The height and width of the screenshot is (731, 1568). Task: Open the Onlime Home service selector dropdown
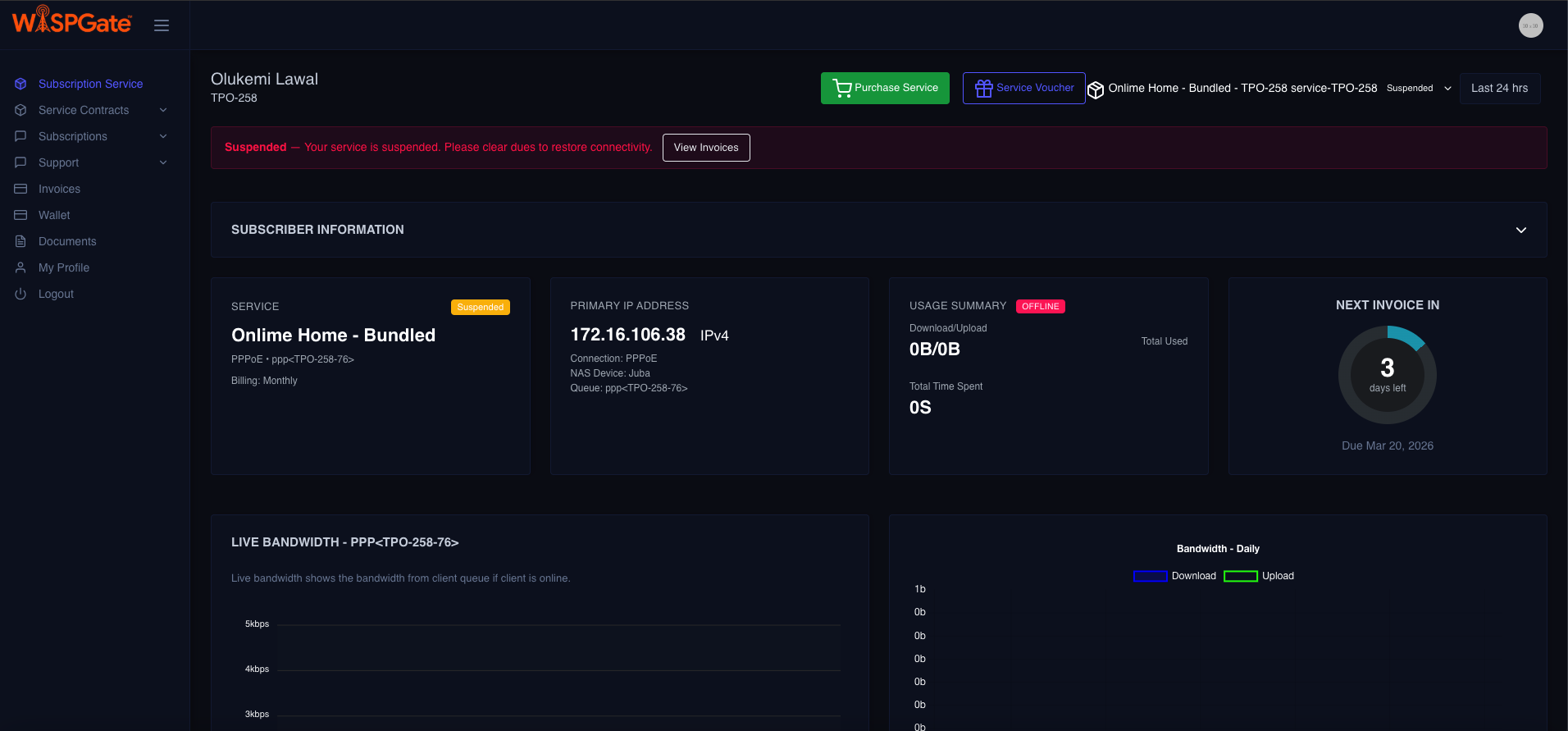pyautogui.click(x=1271, y=88)
